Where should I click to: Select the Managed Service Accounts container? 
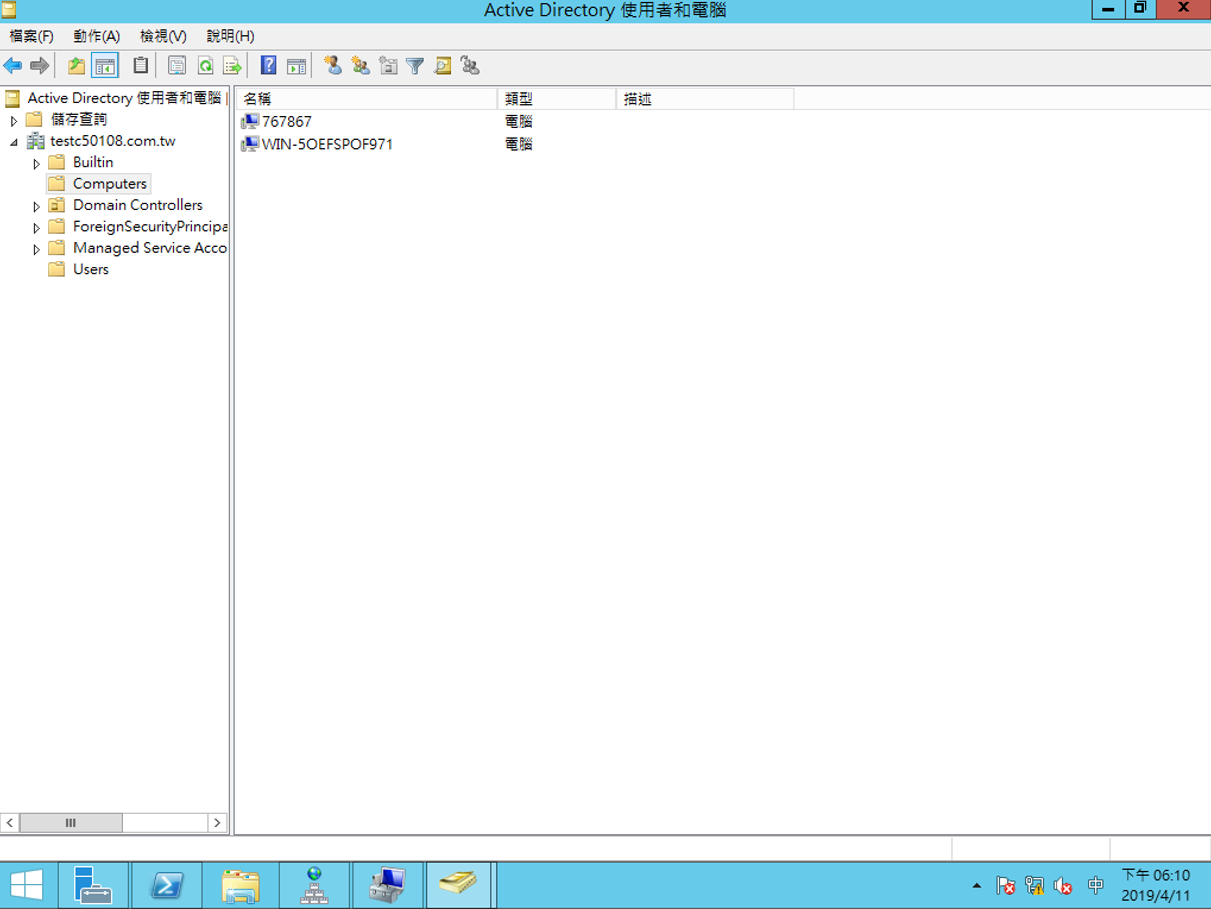pyautogui.click(x=150, y=248)
